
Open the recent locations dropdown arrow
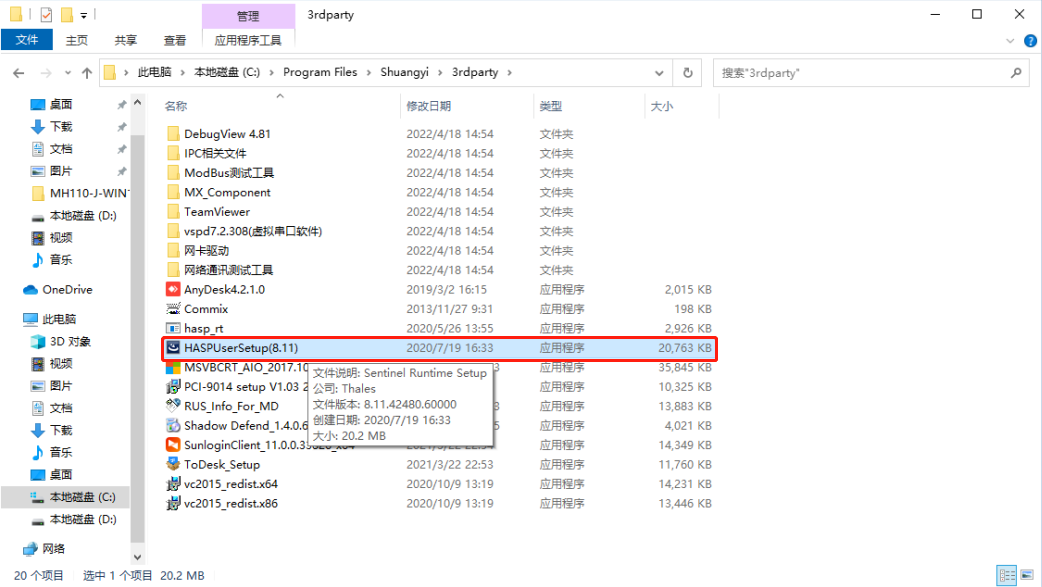67,73
